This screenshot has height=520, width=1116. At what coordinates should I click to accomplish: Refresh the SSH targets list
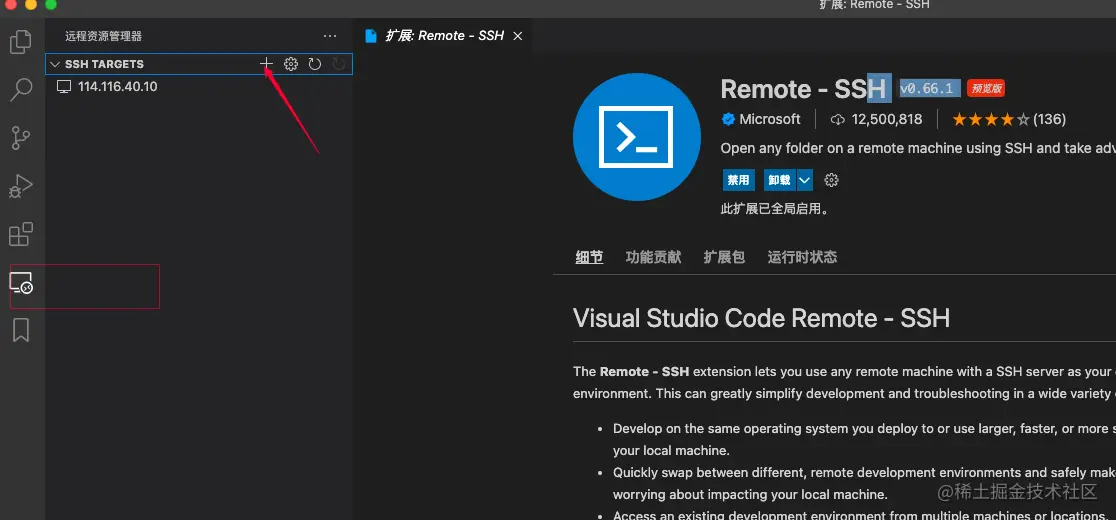tap(315, 64)
